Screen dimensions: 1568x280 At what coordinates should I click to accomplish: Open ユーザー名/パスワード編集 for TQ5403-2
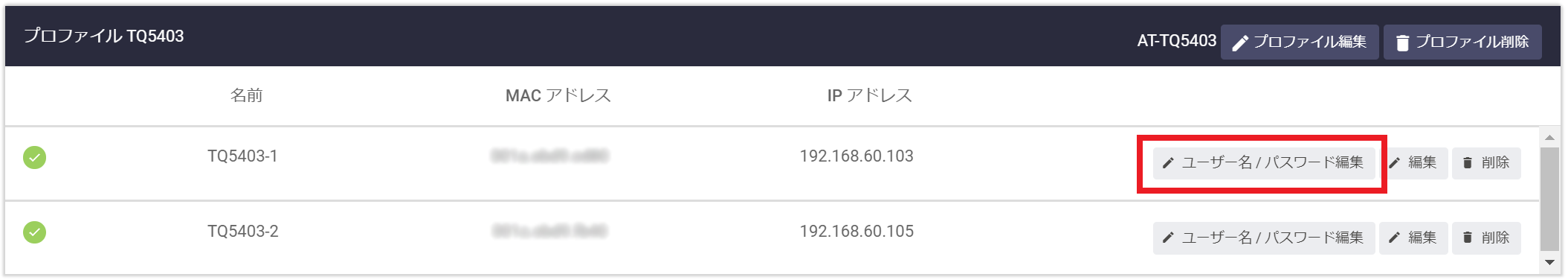tap(1264, 238)
